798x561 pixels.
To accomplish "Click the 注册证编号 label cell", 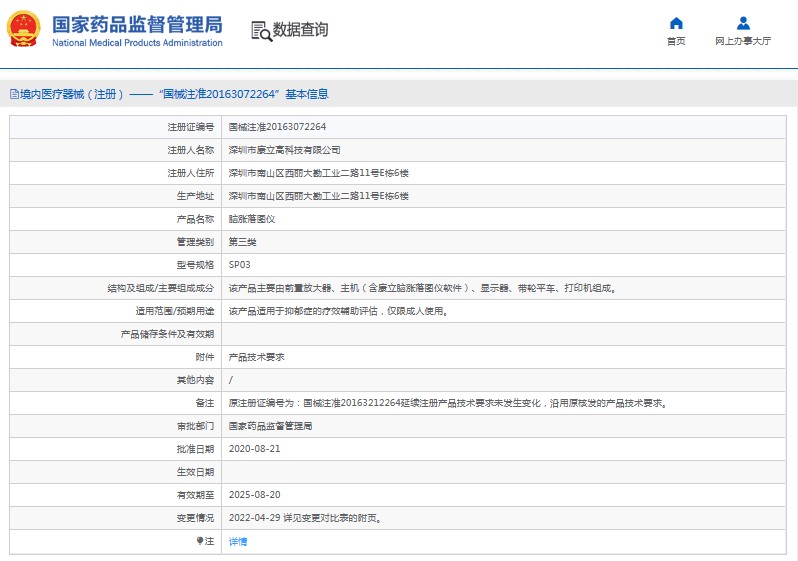I will pos(116,127).
